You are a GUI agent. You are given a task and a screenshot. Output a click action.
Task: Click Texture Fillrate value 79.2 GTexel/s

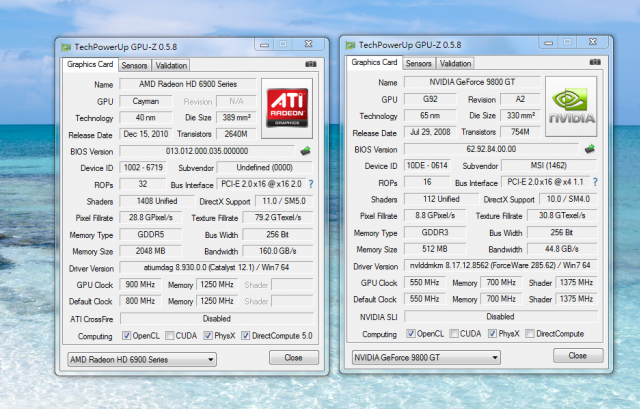278,218
